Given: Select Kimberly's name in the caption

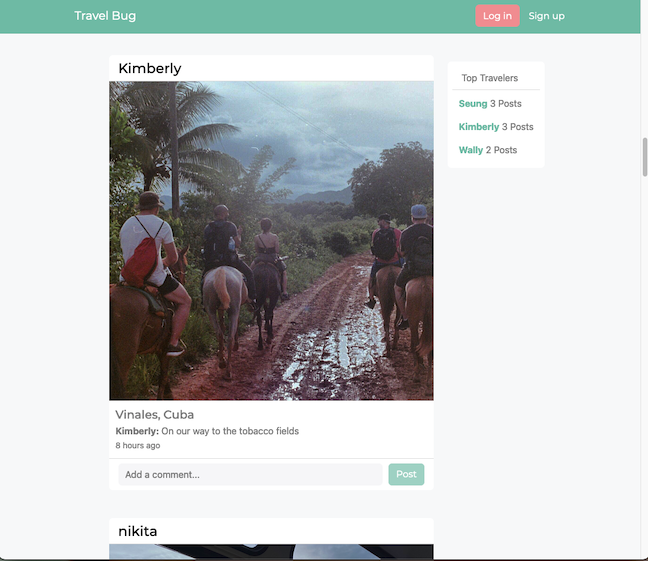Looking at the screenshot, I should pos(137,431).
